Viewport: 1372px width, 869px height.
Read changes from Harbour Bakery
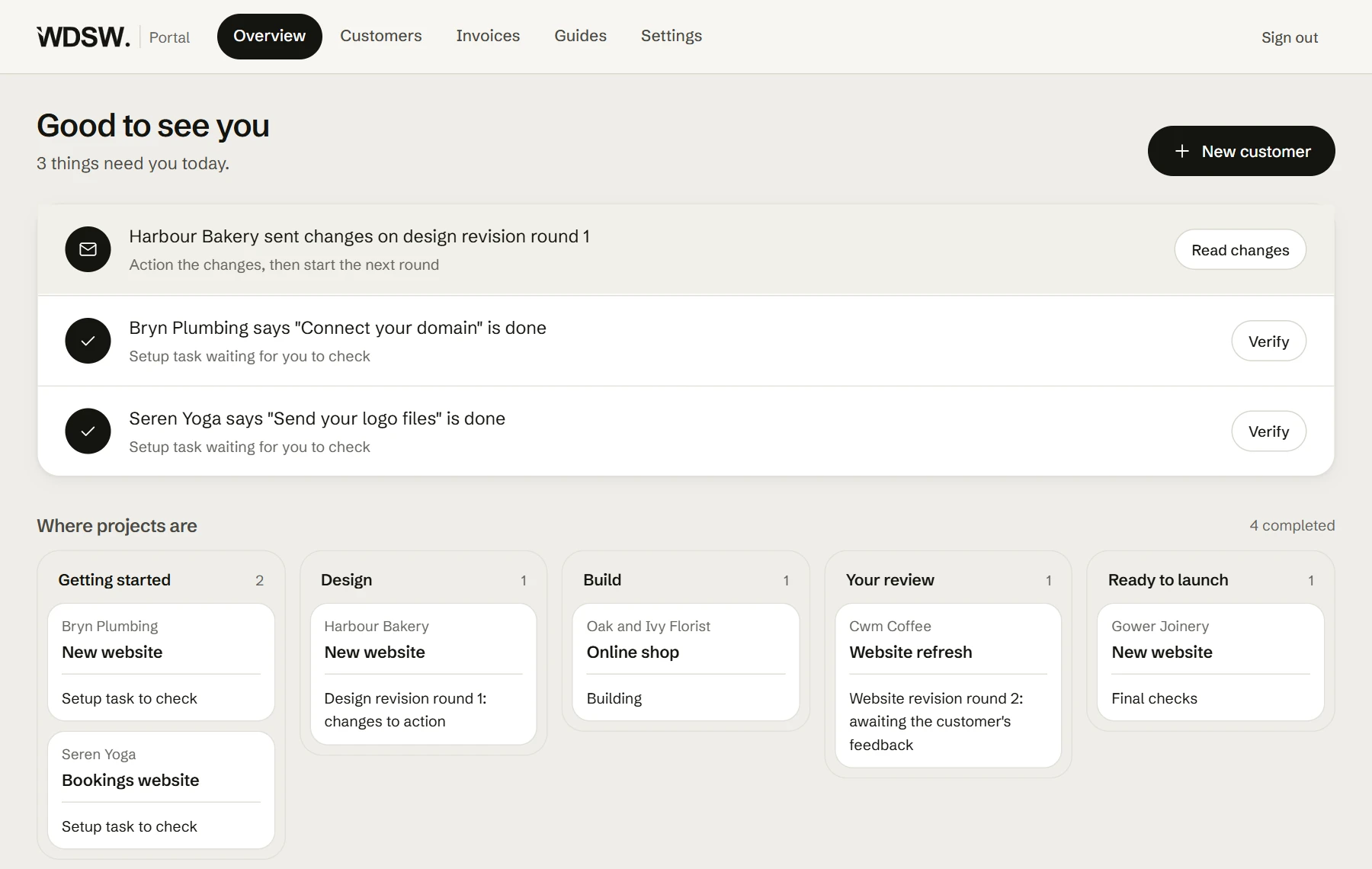coord(1240,249)
